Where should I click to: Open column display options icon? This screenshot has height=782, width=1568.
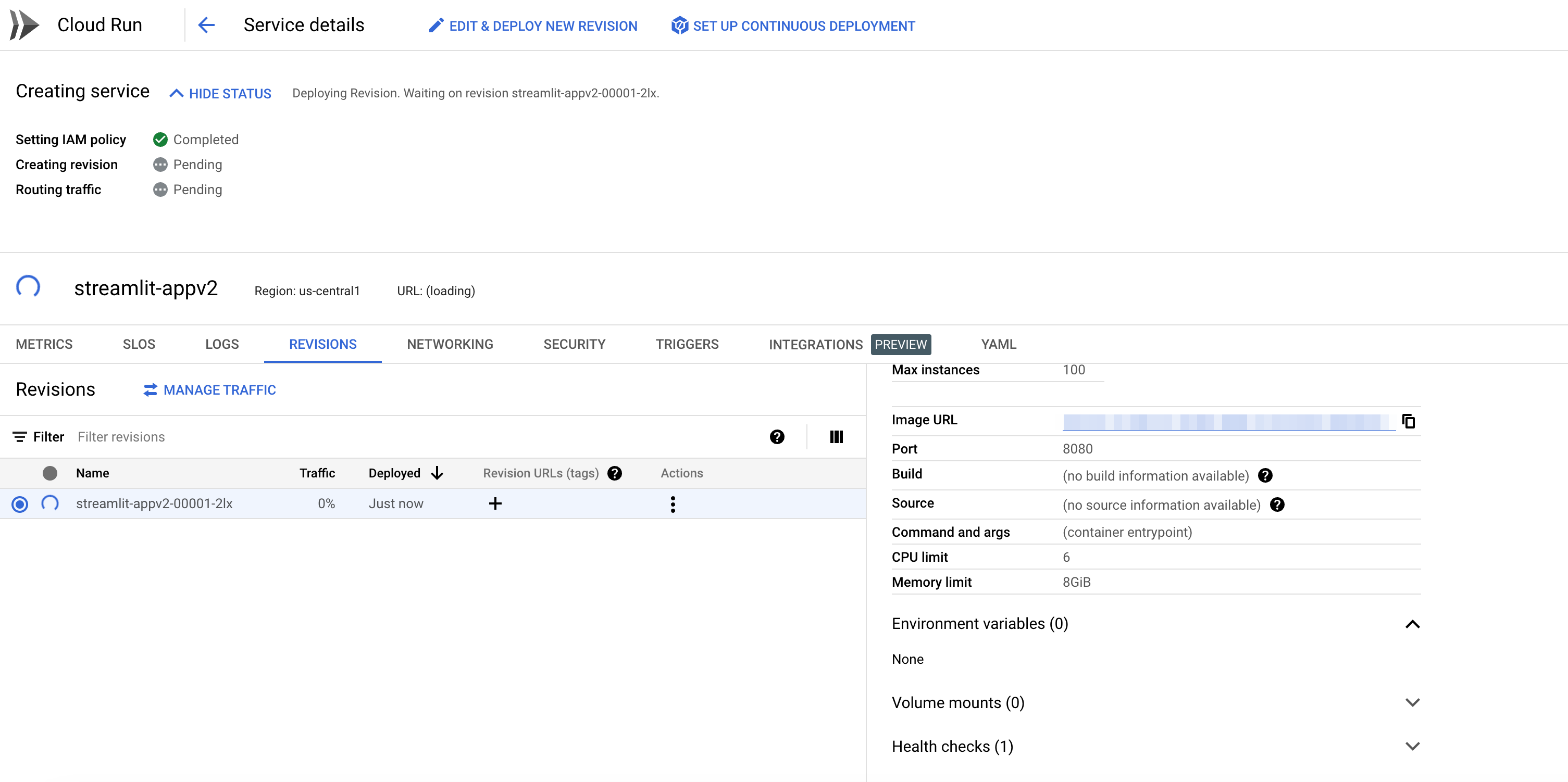click(836, 436)
